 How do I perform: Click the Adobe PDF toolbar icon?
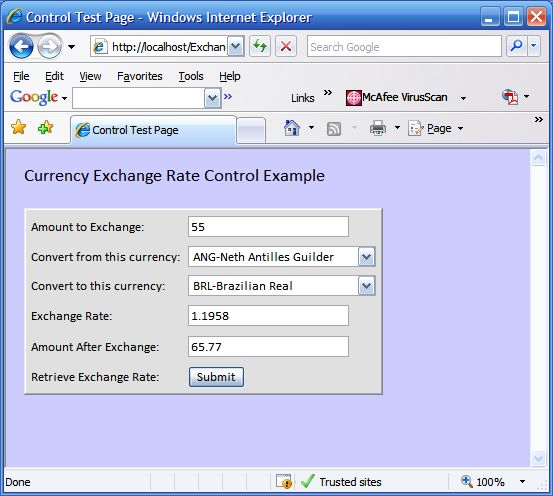pos(510,97)
